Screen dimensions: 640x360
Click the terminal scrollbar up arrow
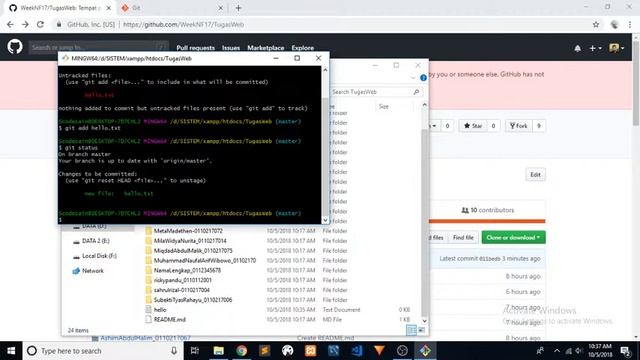pos(325,70)
